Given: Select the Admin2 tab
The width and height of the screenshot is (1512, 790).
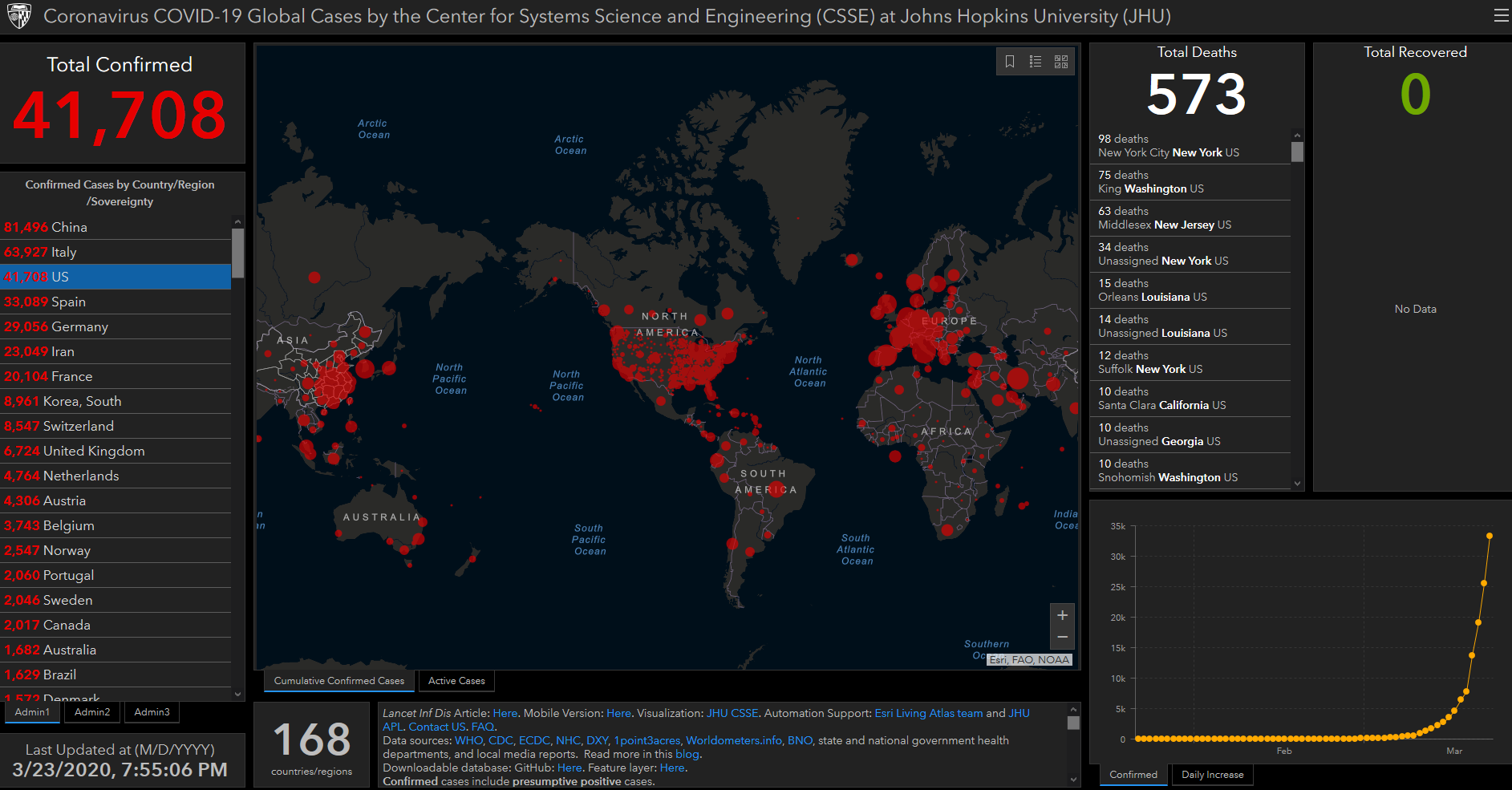Looking at the screenshot, I should (92, 712).
